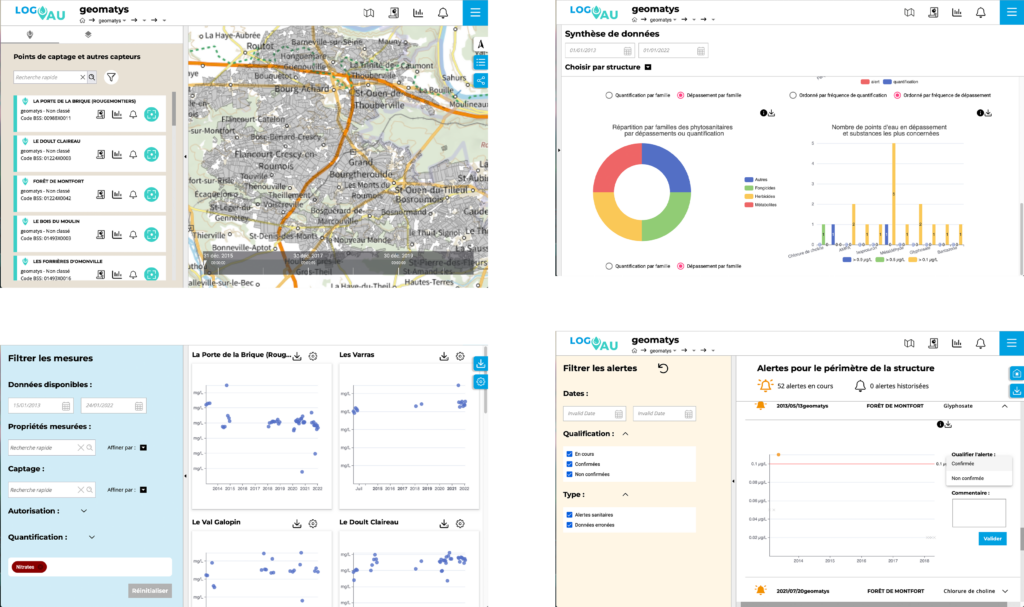Click the 'A' label button on the map
This screenshot has height=607, width=1024.
[481, 44]
